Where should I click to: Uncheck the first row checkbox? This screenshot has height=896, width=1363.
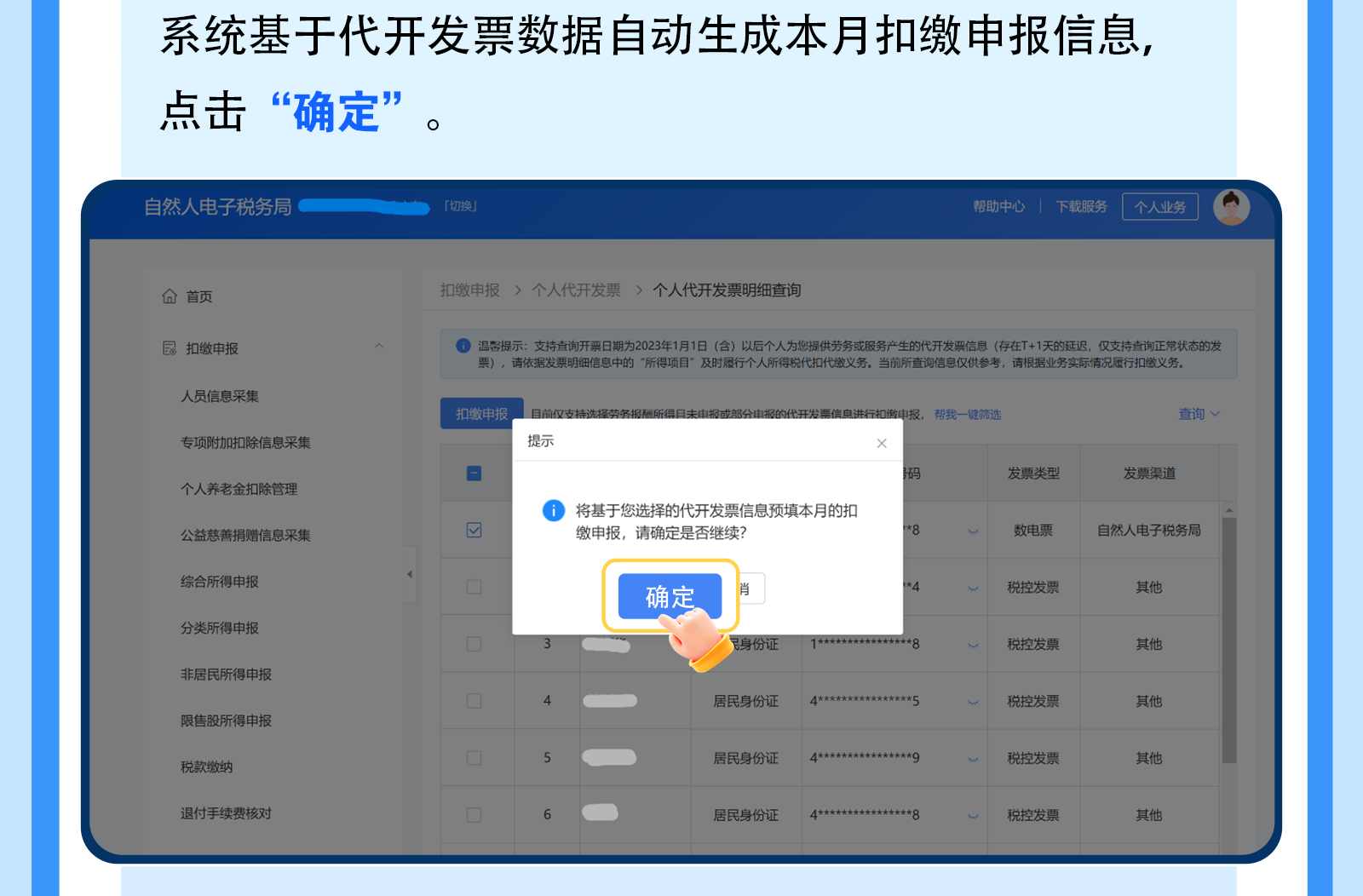tap(474, 530)
